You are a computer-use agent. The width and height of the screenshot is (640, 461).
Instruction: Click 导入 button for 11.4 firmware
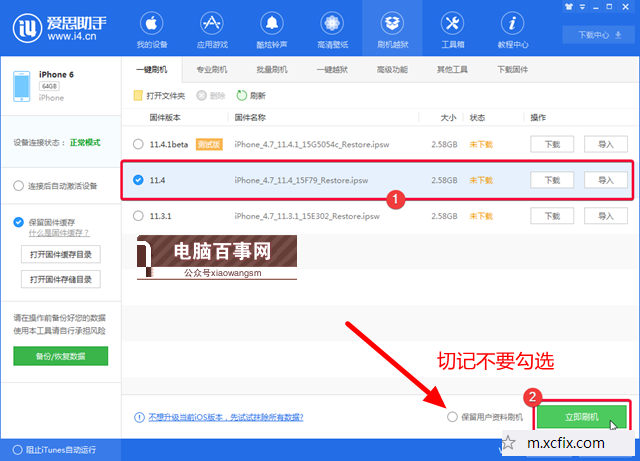(606, 180)
